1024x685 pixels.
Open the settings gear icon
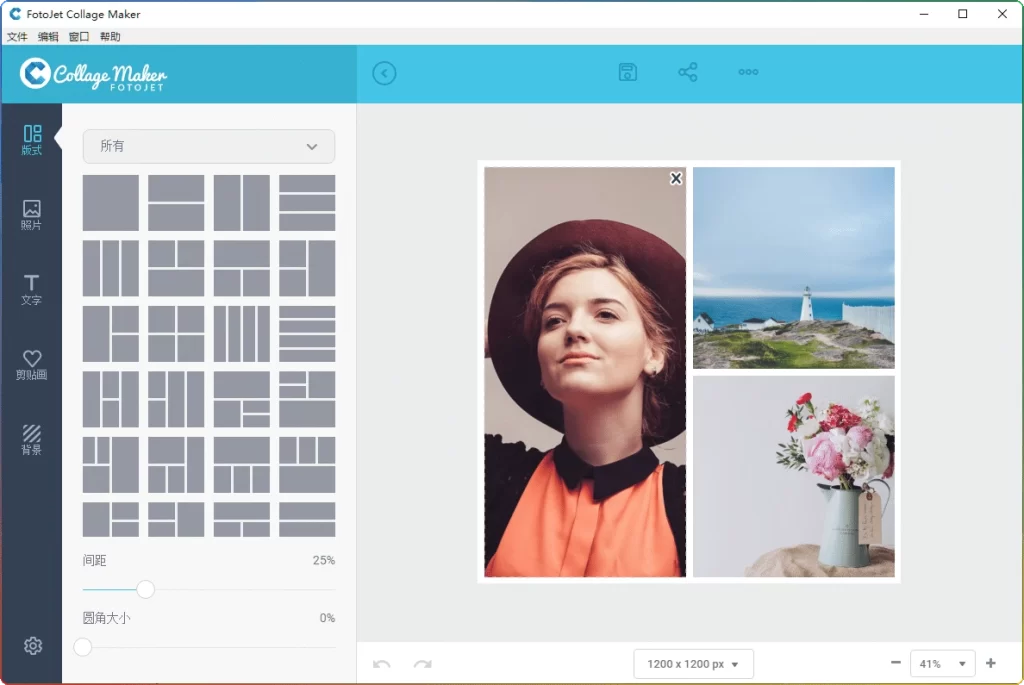[33, 645]
